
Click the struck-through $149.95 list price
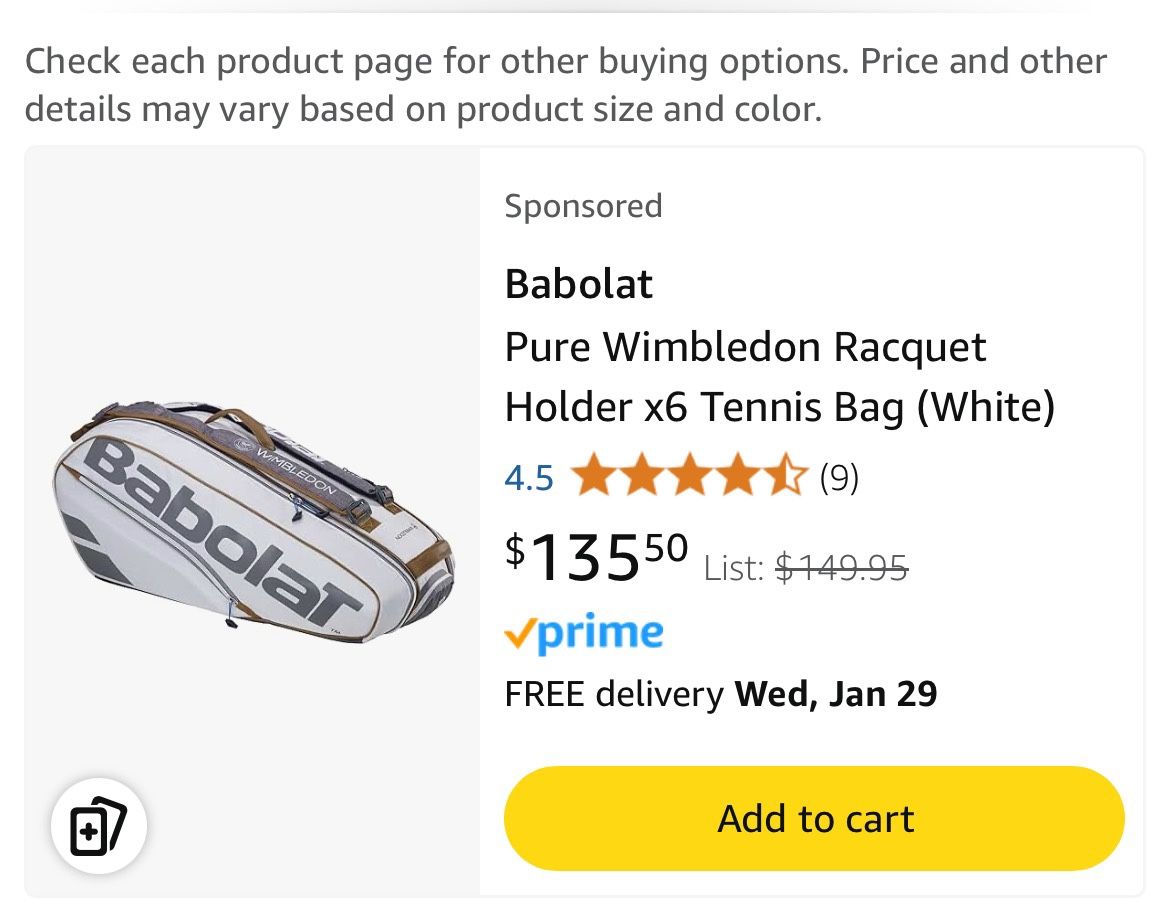tap(843, 568)
